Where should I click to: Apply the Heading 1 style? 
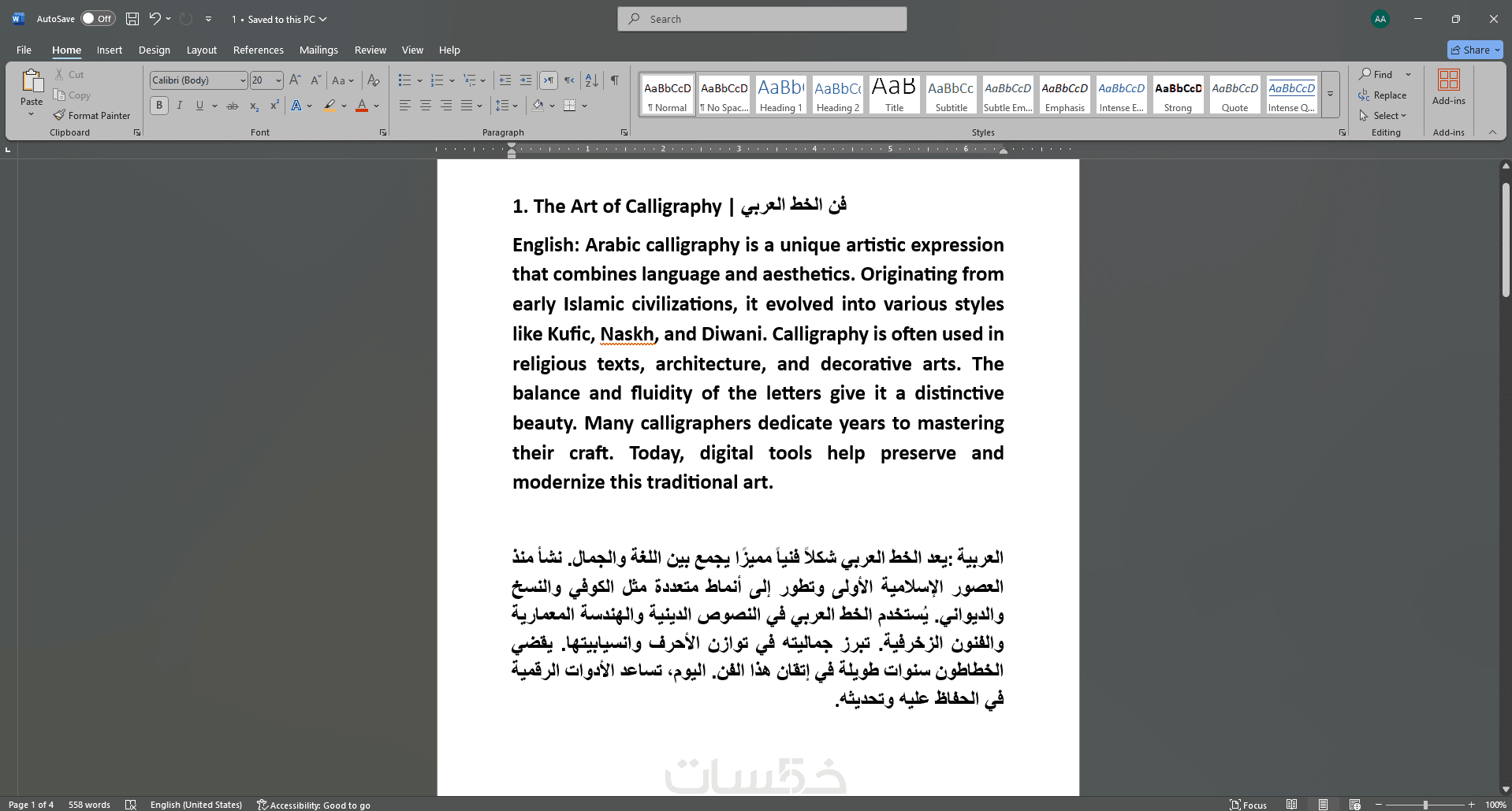point(780,95)
